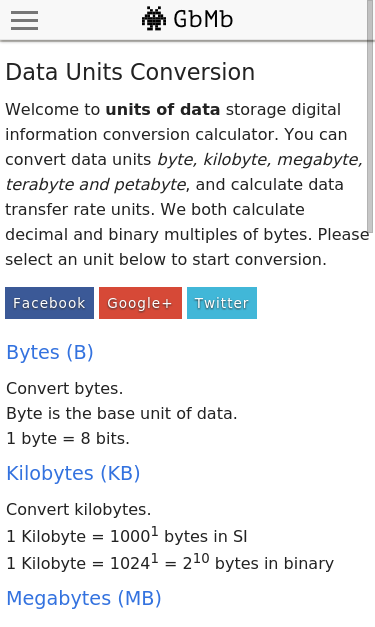Image resolution: width=375 pixels, height=627 pixels.
Task: Open the hamburger navigation menu
Action: pyautogui.click(x=24, y=20)
